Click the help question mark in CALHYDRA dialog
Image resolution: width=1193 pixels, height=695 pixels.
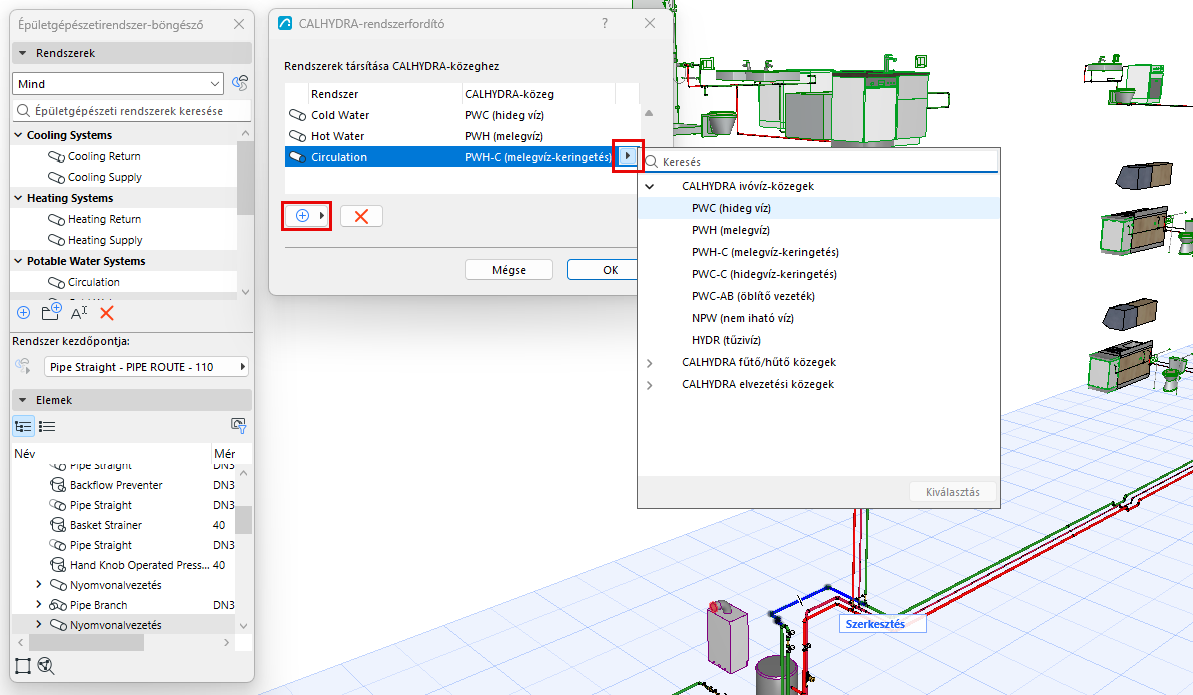(605, 24)
